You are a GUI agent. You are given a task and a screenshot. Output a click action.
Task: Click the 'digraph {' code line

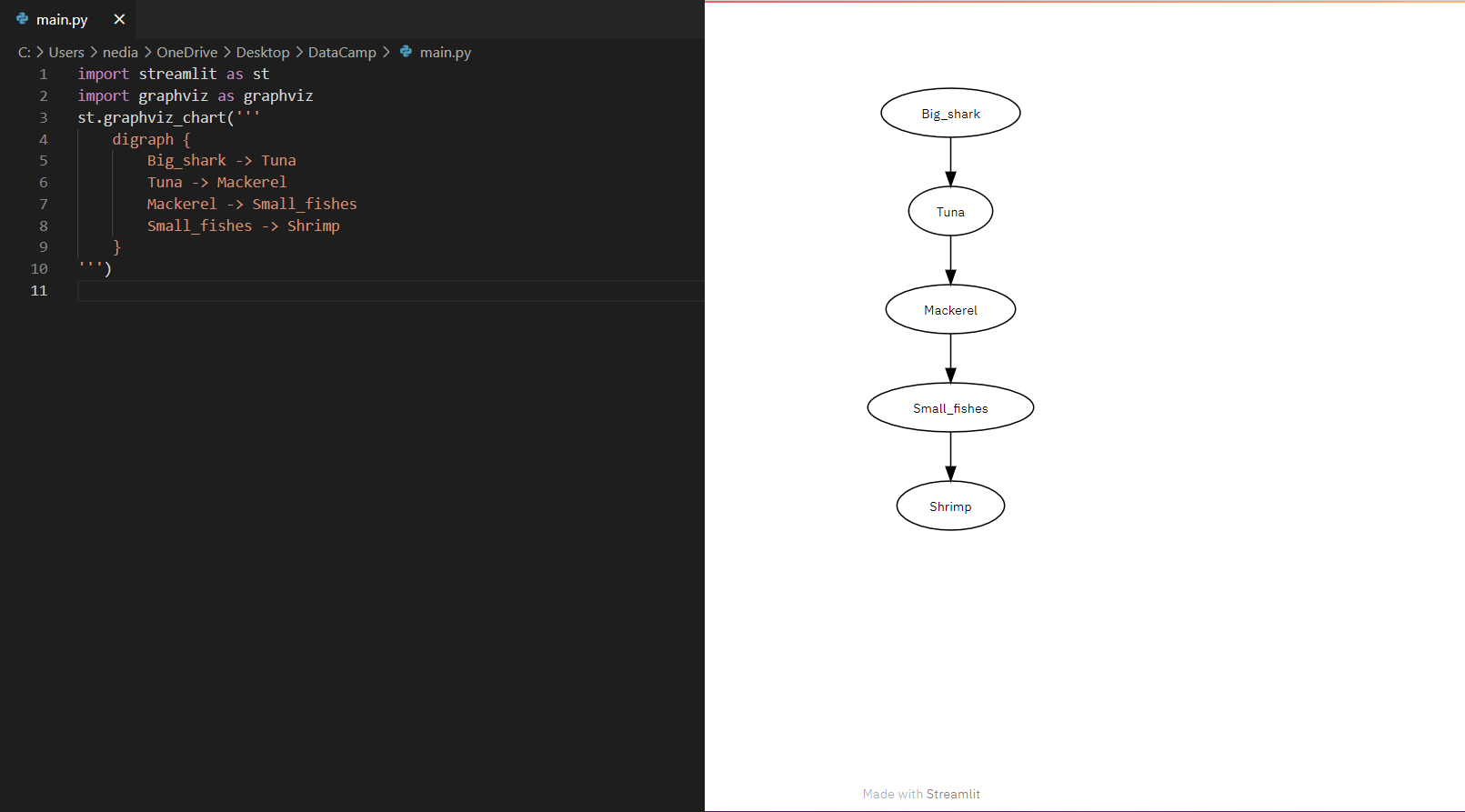pyautogui.click(x=152, y=140)
